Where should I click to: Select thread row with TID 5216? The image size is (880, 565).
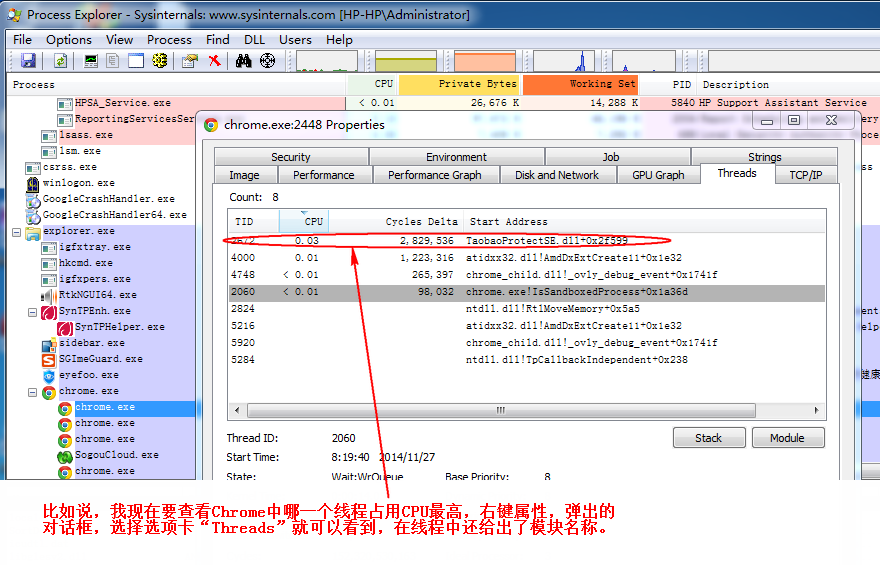[526, 325]
